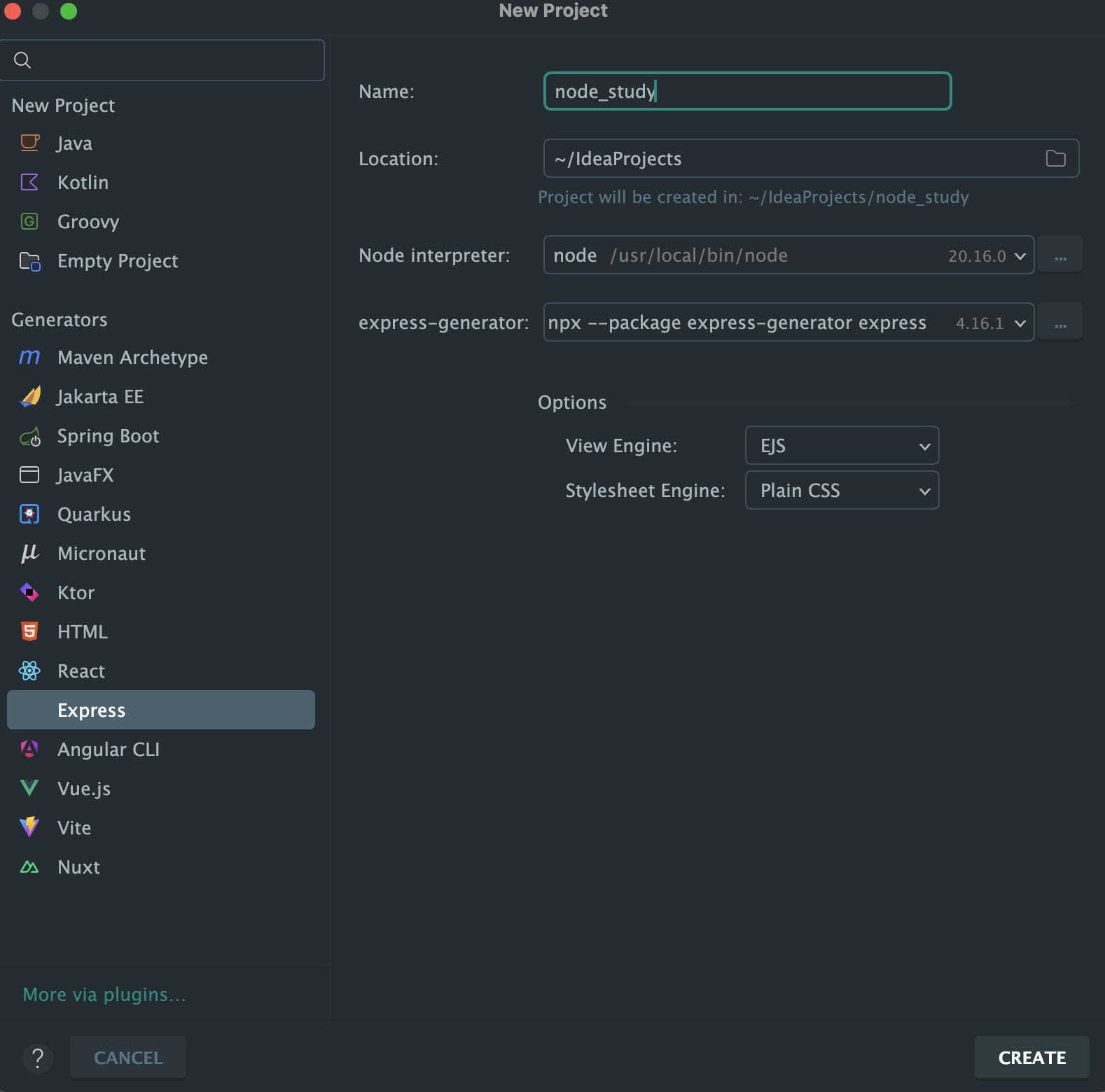Open express-generator browse ellipsis button
This screenshot has width=1105, height=1092.
[x=1060, y=322]
